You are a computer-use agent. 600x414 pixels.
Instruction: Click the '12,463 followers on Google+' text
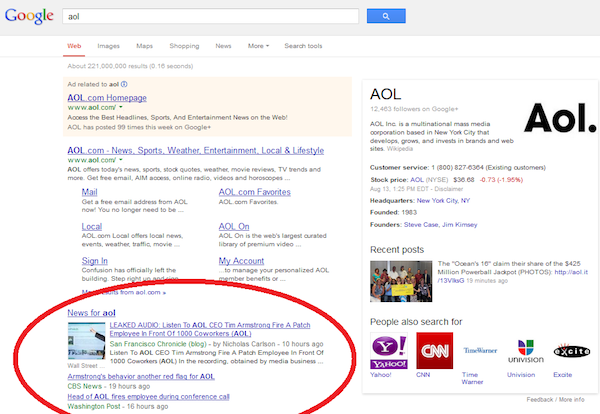(414, 109)
